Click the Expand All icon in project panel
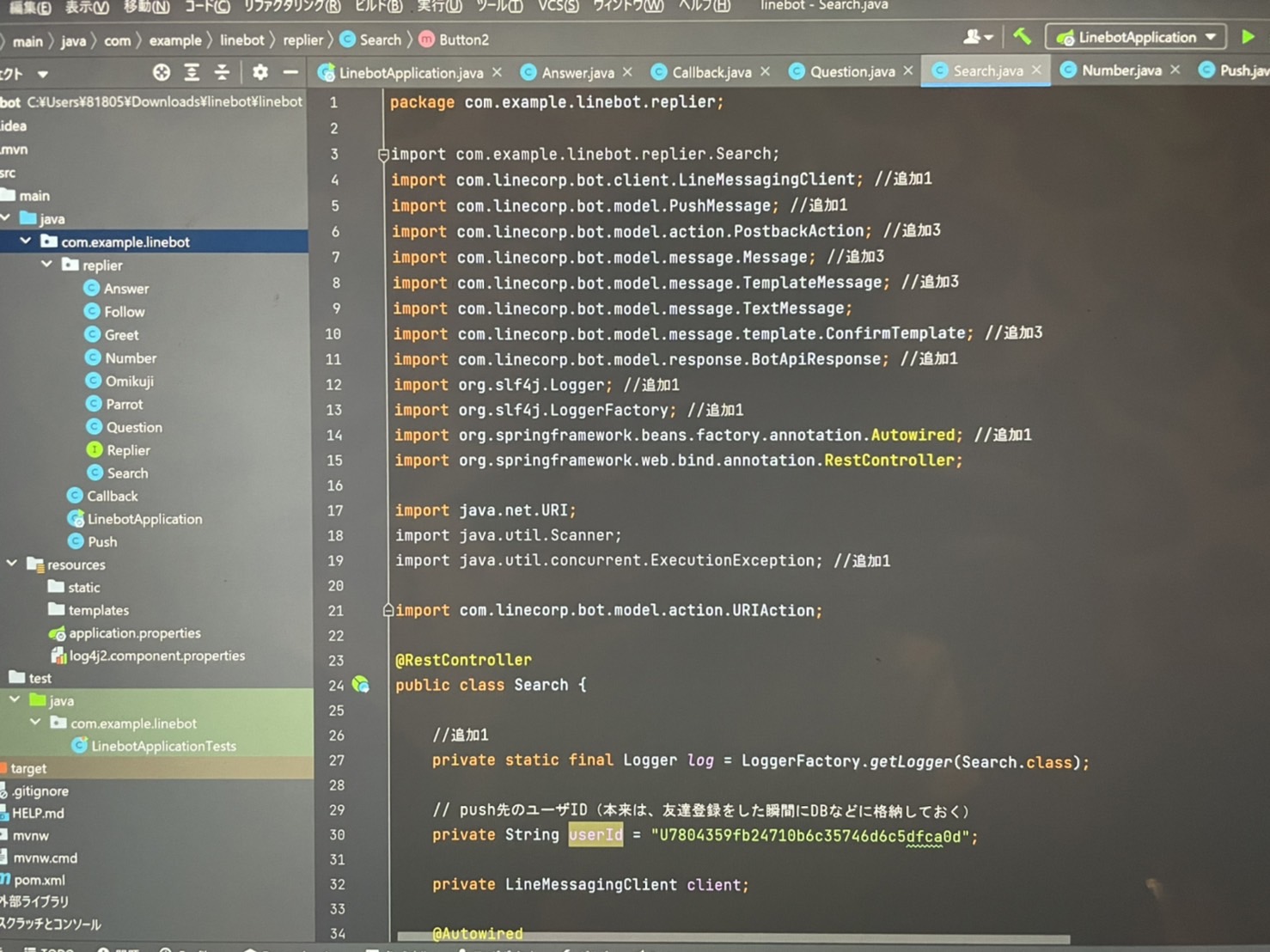The width and height of the screenshot is (1270, 952). 192,73
